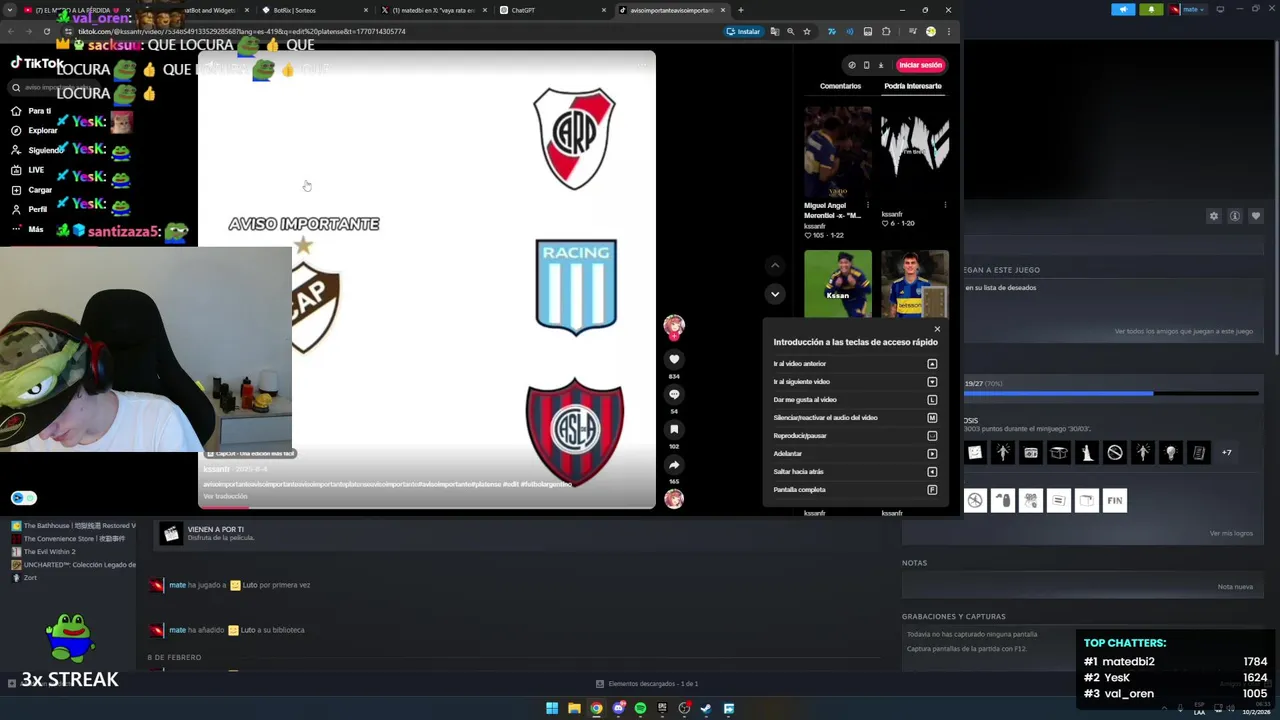The width and height of the screenshot is (1280, 720).
Task: Click Ver mis logros link in Steam
Action: pos(1231,533)
